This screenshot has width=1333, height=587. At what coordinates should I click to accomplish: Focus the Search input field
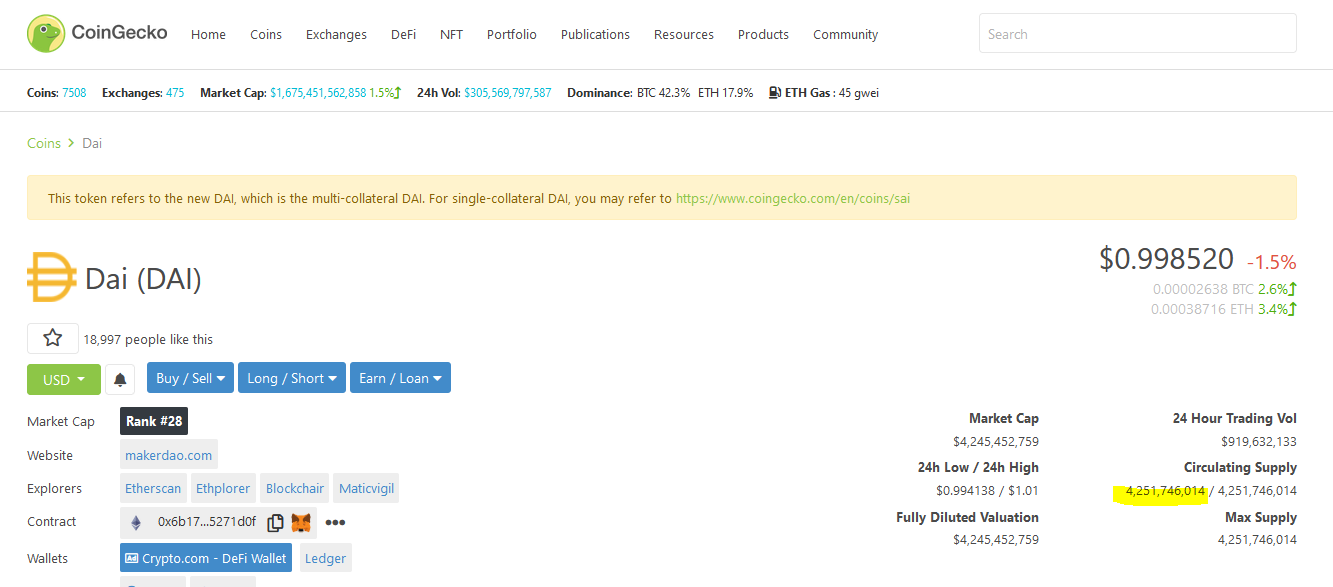(1137, 34)
